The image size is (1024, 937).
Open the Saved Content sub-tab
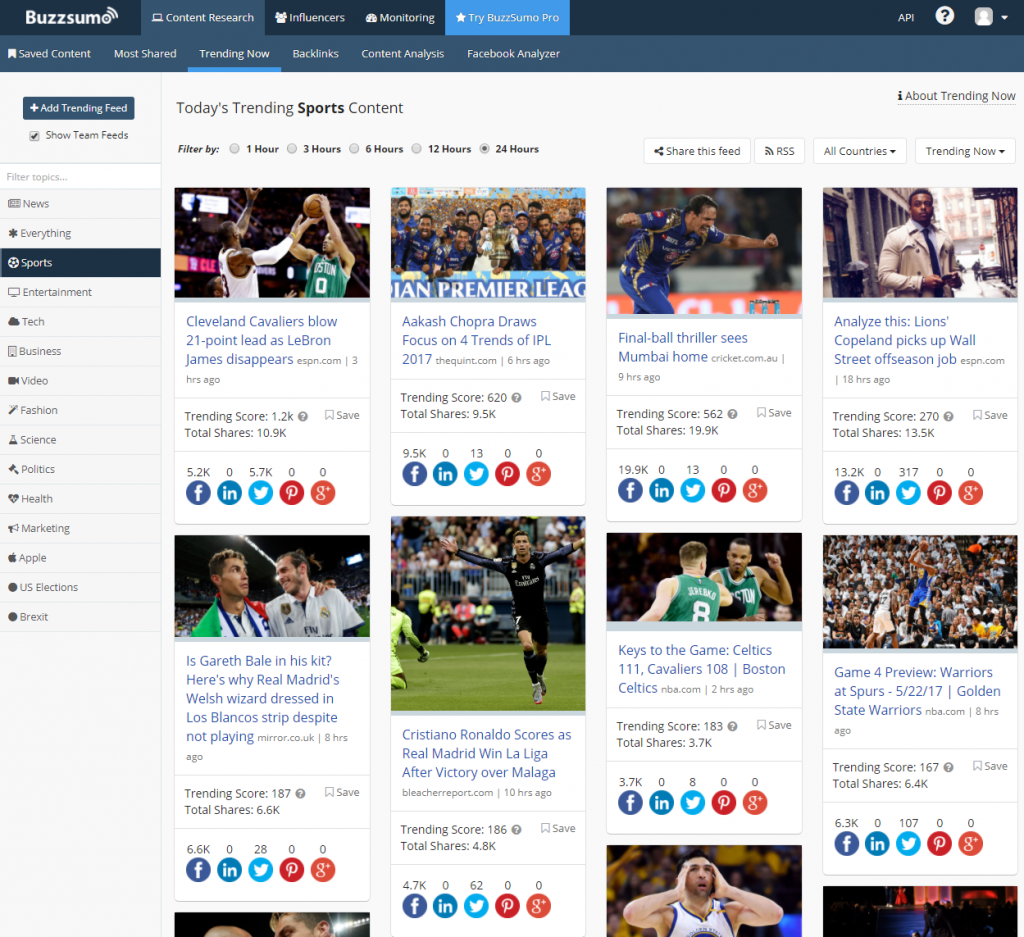point(49,54)
